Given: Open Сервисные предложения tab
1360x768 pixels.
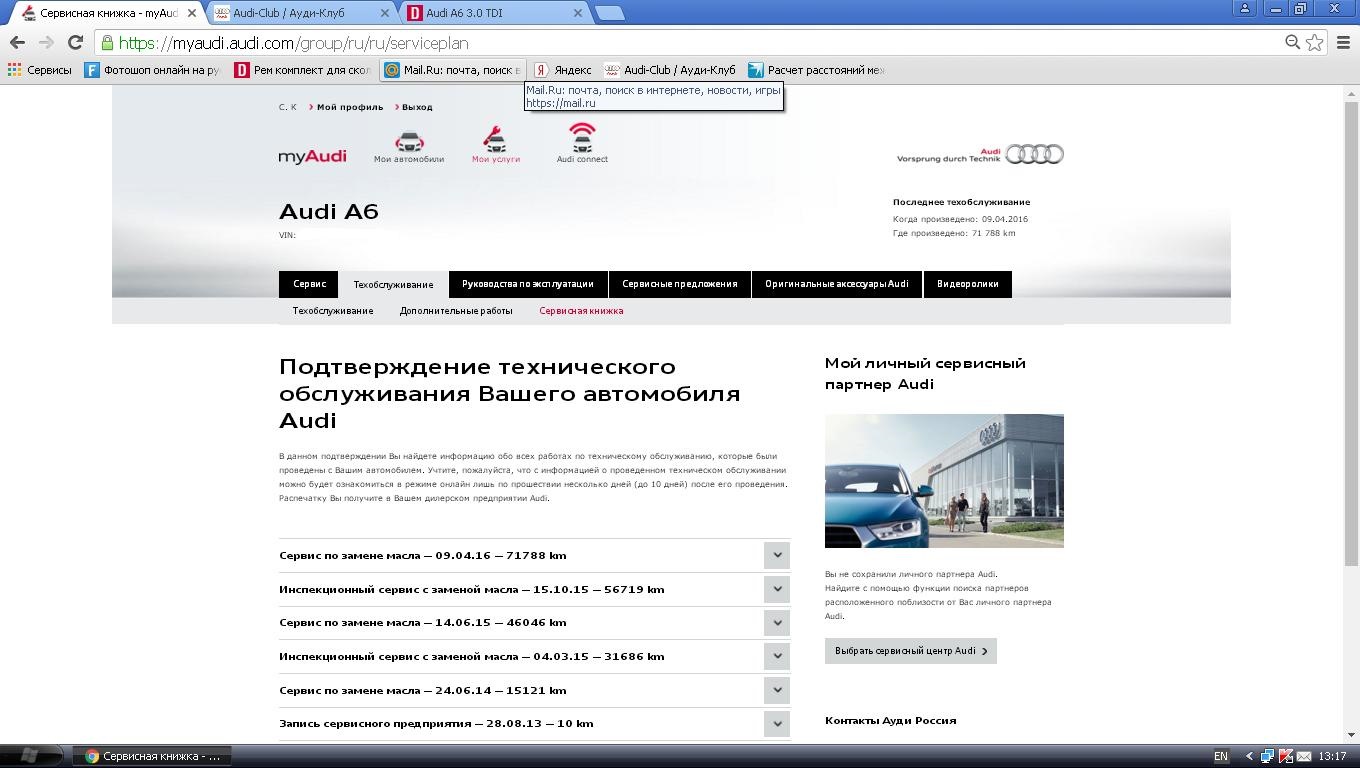Looking at the screenshot, I should [680, 284].
